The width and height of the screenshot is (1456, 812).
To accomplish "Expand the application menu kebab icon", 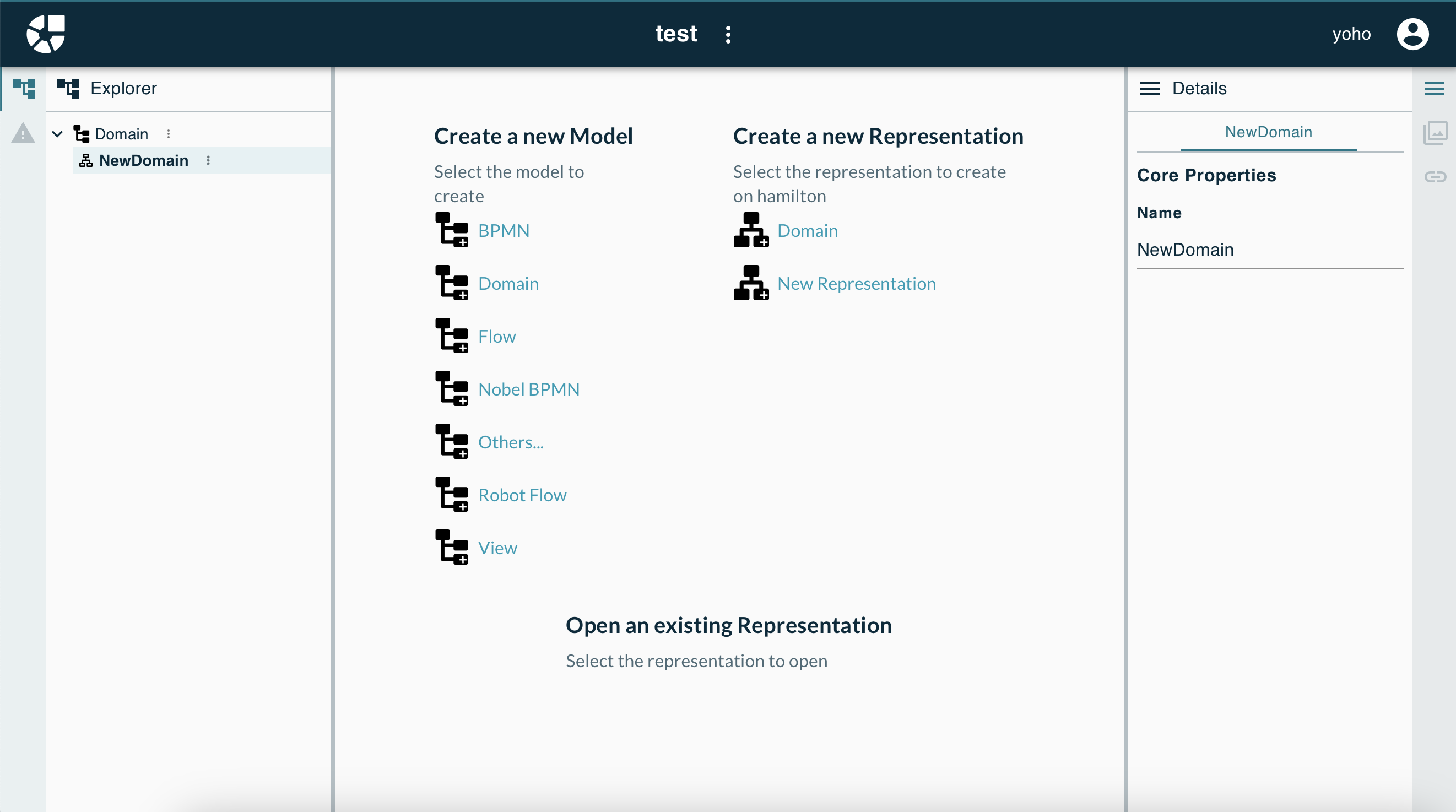I will [729, 33].
